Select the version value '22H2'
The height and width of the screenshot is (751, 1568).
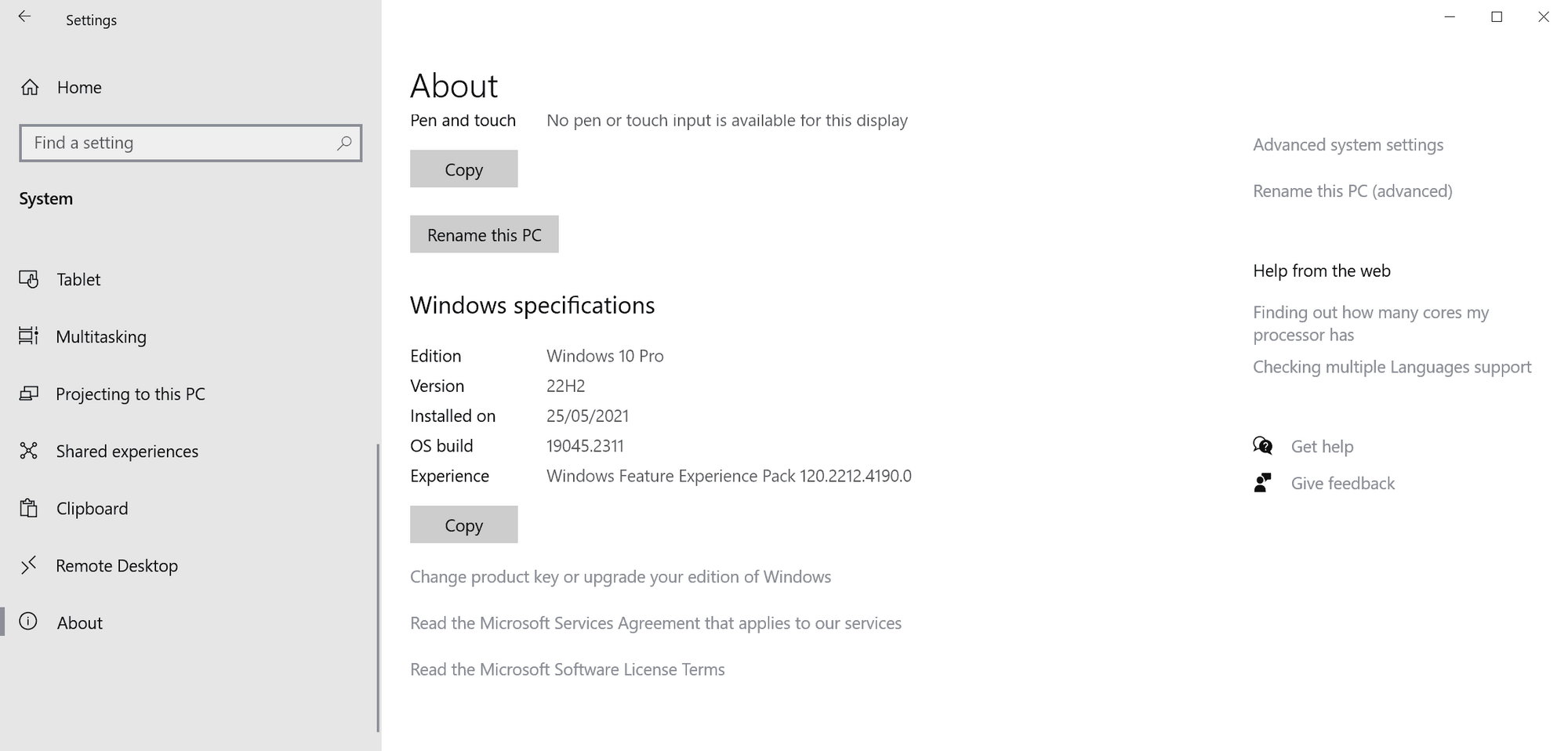565,386
